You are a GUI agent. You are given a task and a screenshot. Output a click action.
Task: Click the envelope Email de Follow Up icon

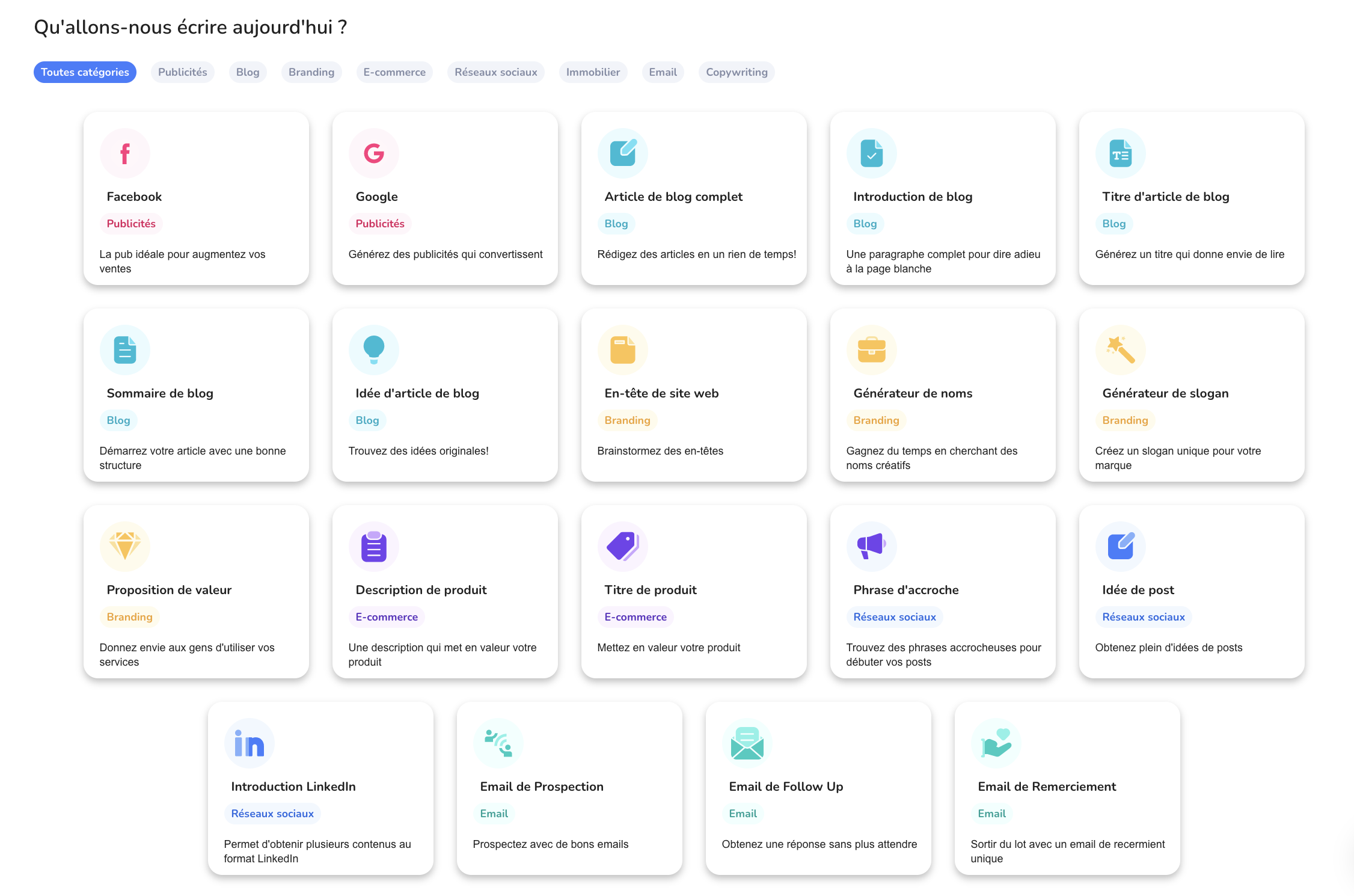click(x=747, y=743)
